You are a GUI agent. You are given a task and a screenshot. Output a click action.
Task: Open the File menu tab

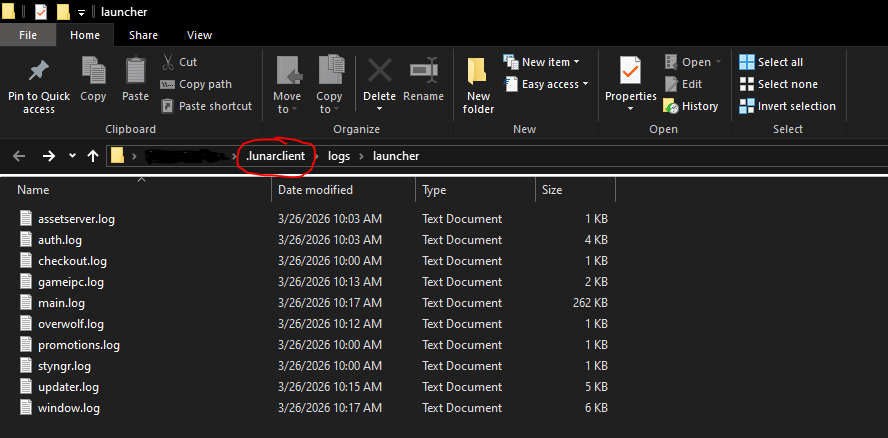coord(28,35)
